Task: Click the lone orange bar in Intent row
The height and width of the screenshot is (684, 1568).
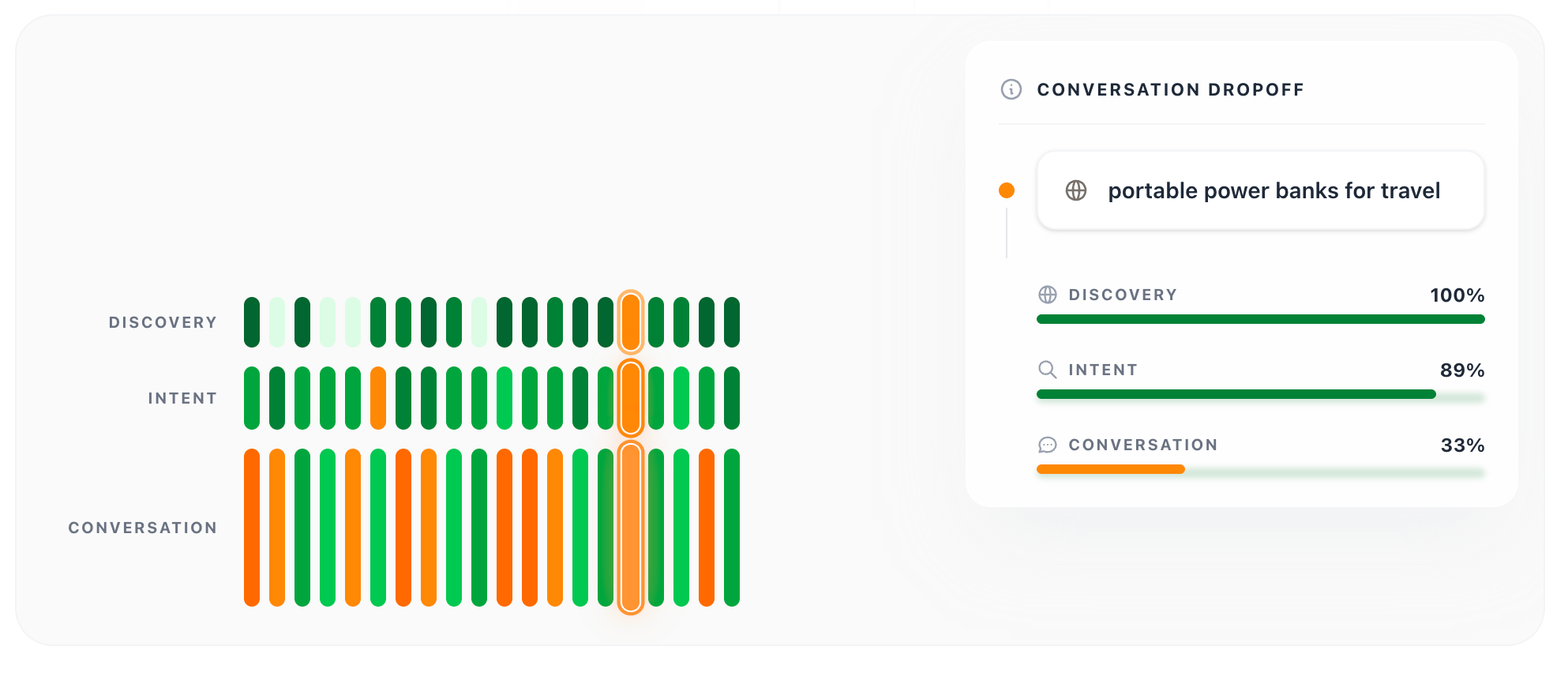Action: (378, 398)
